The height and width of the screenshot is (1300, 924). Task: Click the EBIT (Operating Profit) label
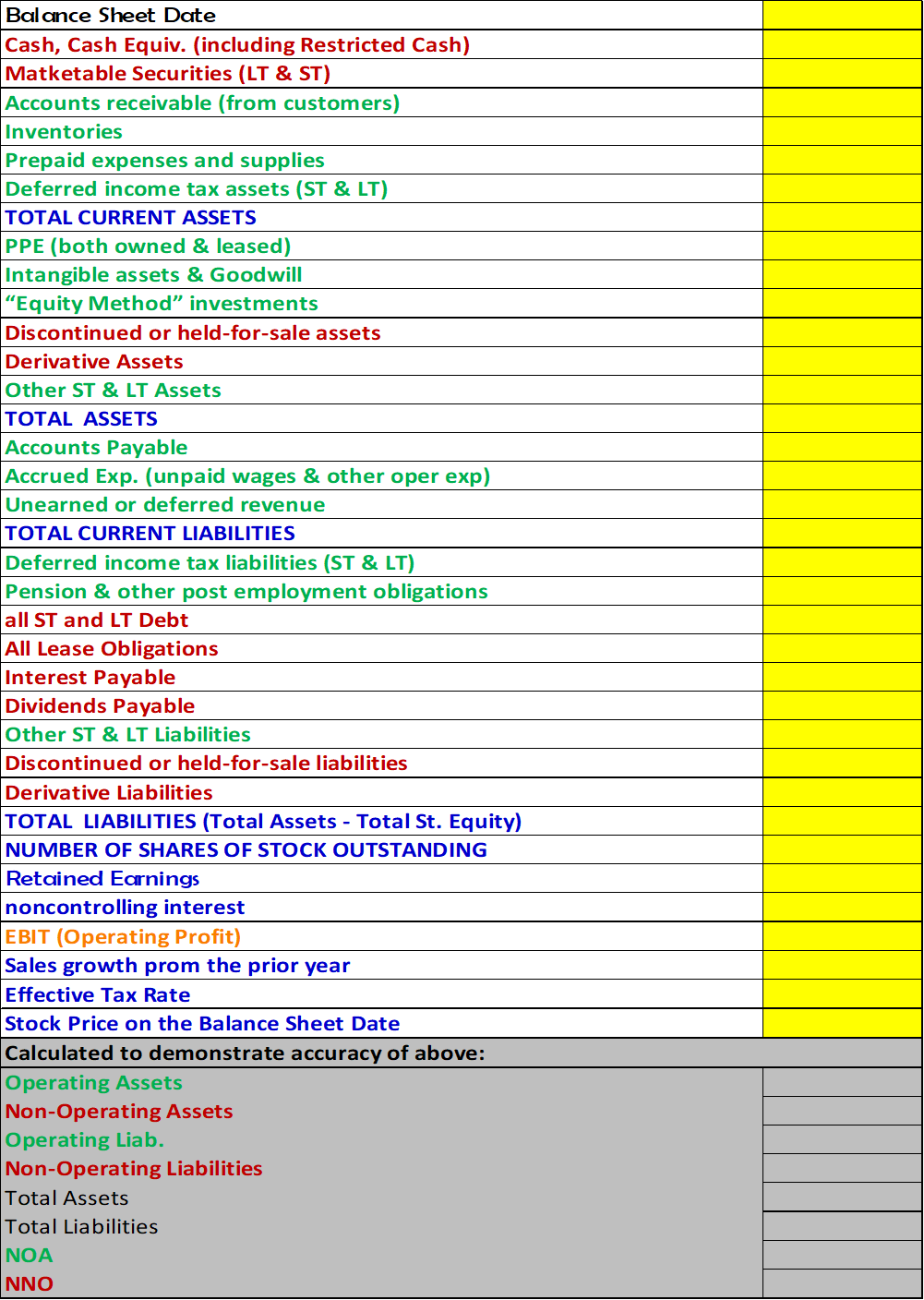click(x=122, y=936)
